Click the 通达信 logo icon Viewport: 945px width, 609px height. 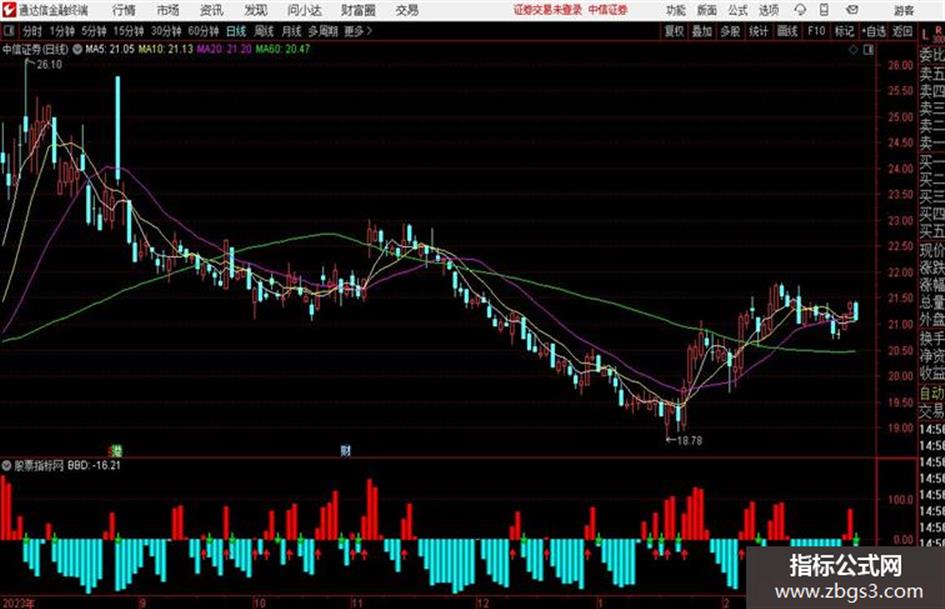9,10
